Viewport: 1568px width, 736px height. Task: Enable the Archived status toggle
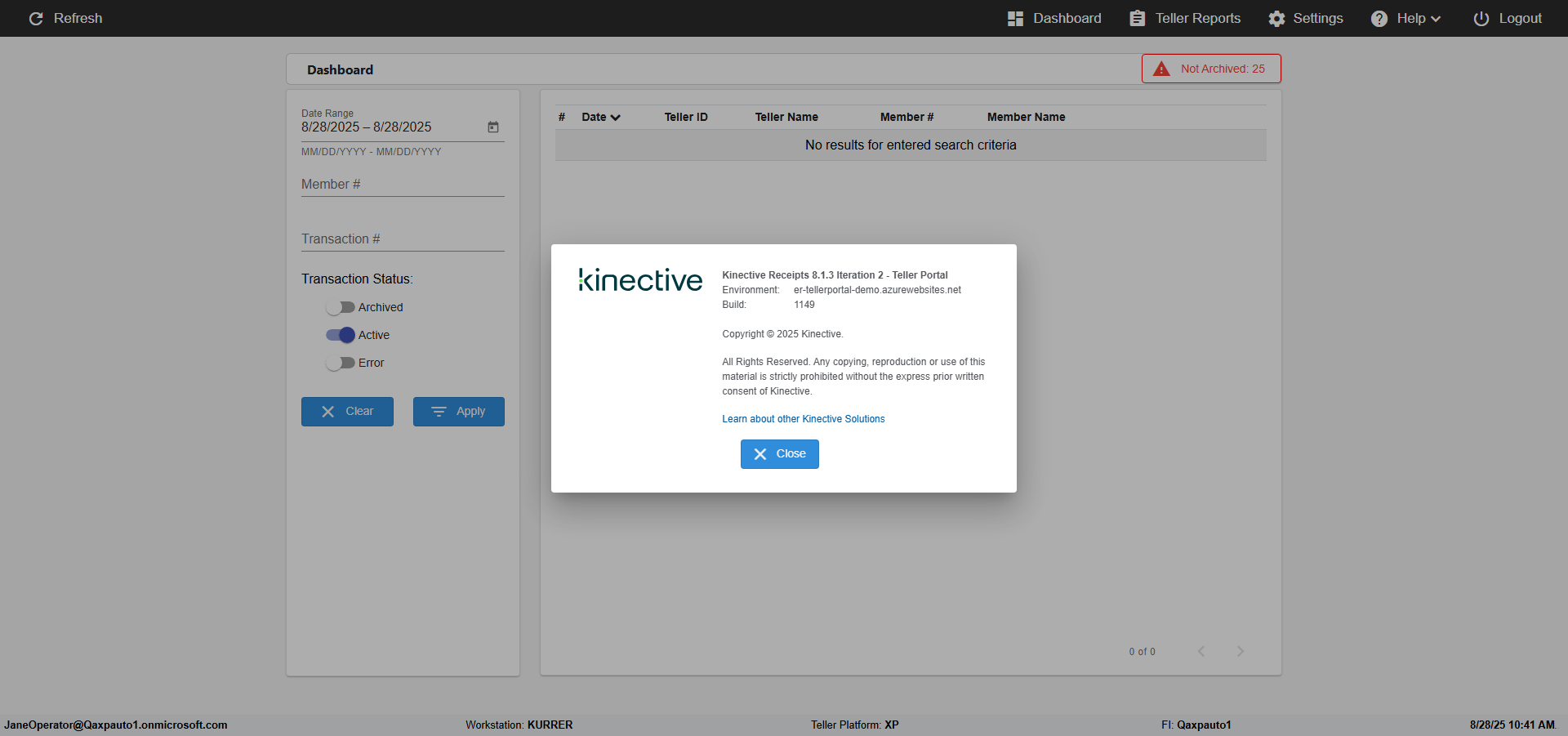(341, 307)
